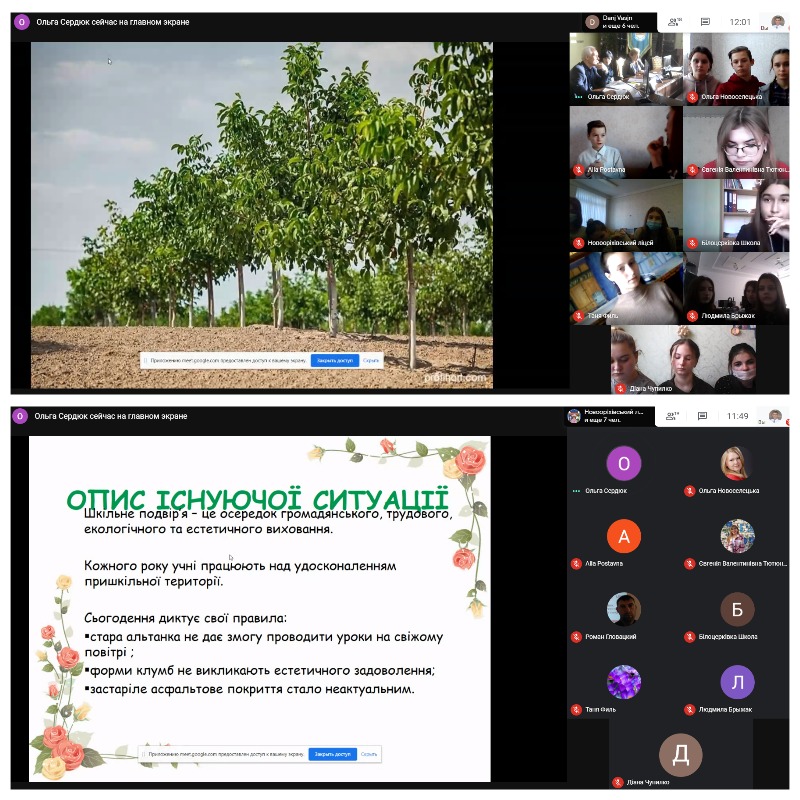Click the shared trees photo on the main screen

coord(262,215)
